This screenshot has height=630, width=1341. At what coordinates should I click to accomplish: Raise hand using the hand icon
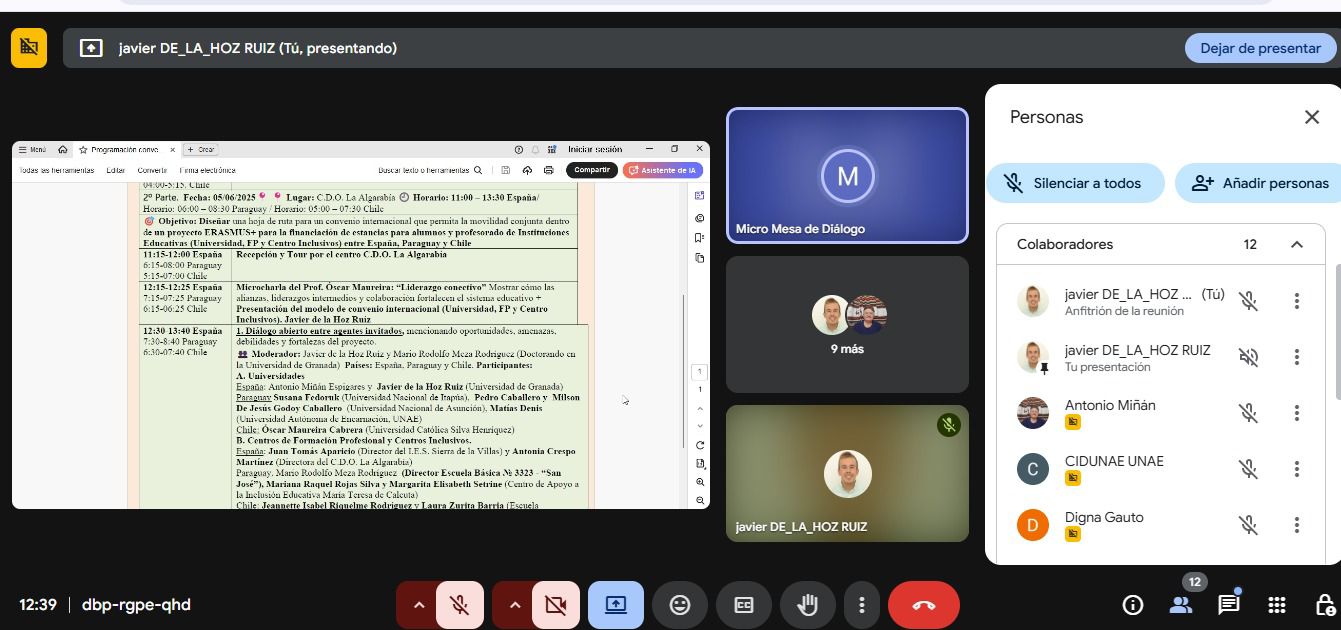pyautogui.click(x=807, y=605)
